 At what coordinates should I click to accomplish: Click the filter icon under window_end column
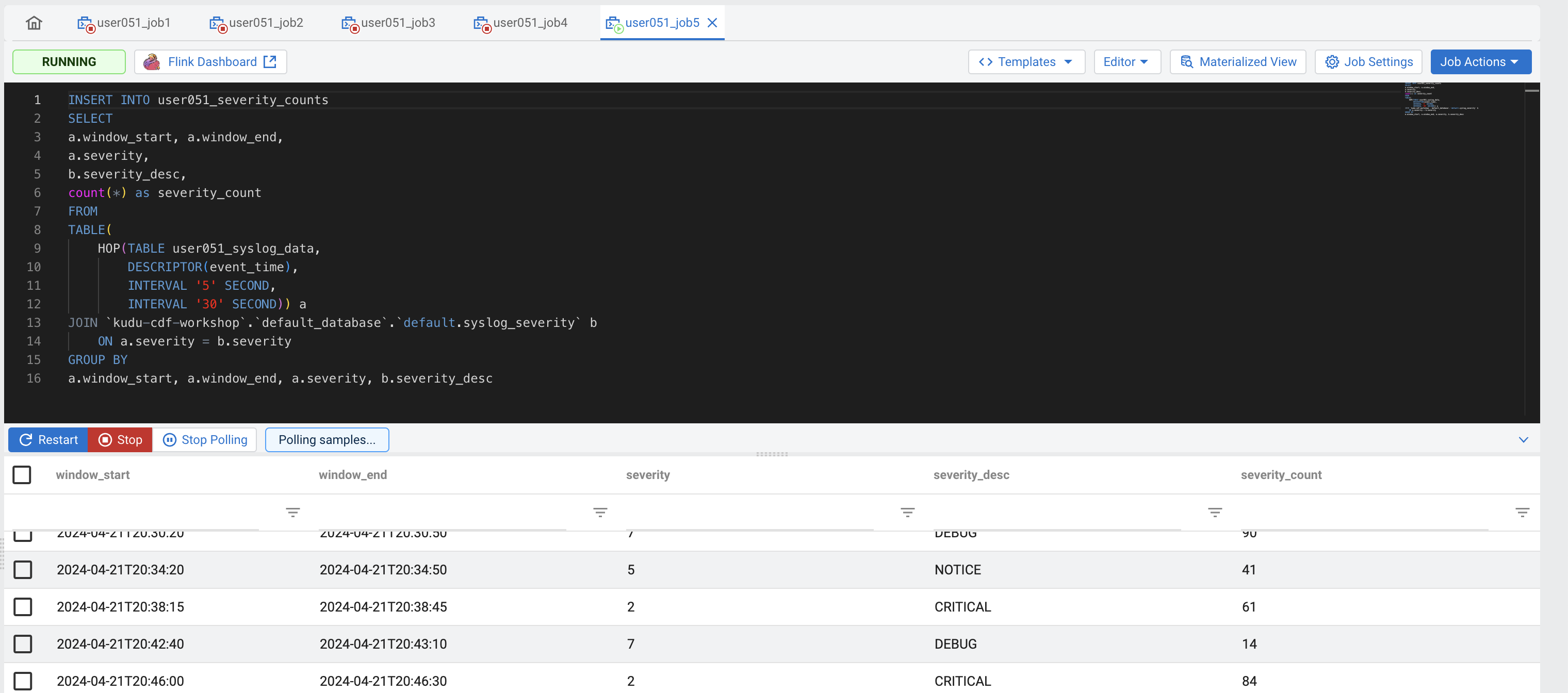pyautogui.click(x=600, y=513)
